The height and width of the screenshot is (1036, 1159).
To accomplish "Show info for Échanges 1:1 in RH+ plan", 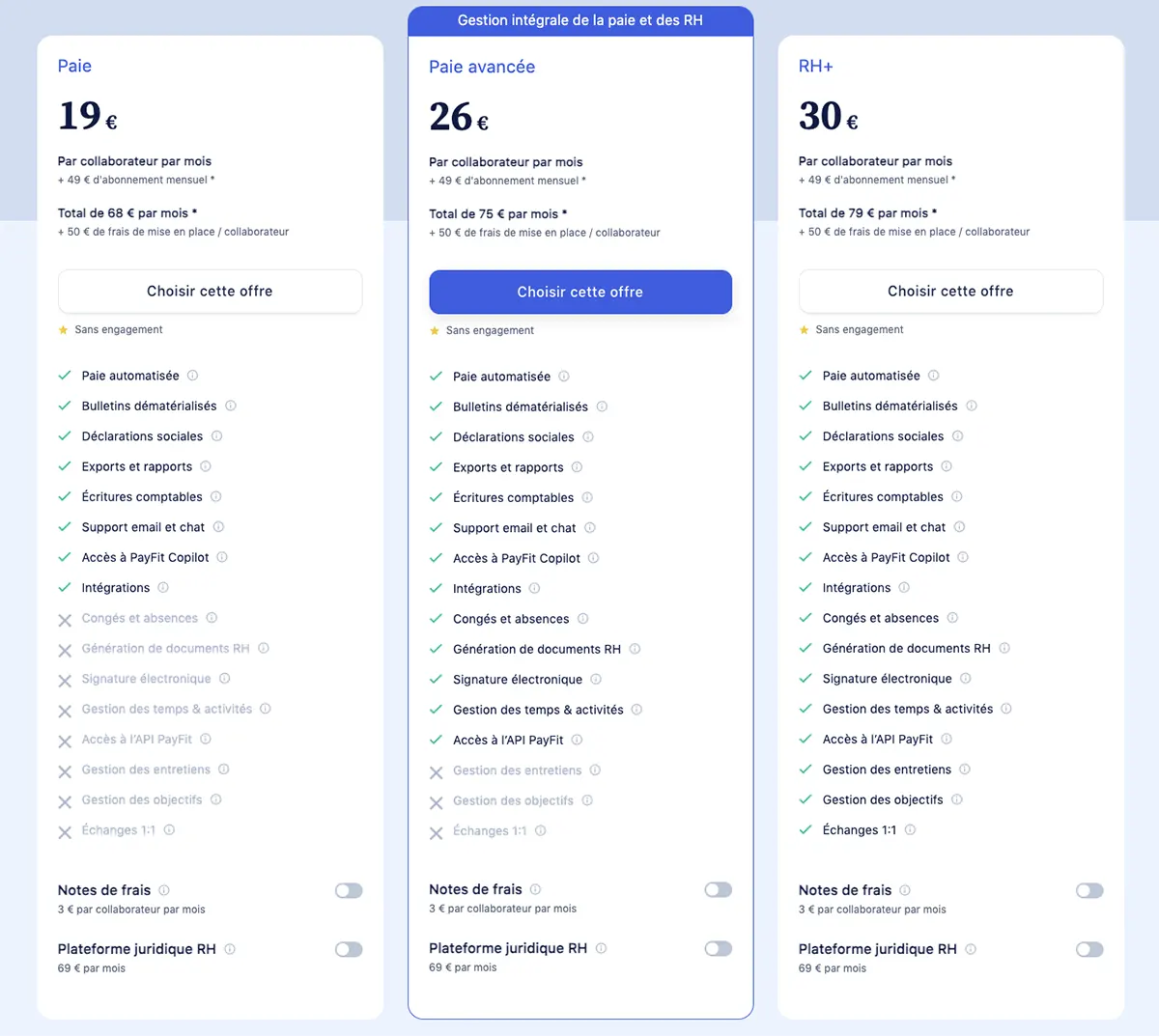I will point(910,829).
